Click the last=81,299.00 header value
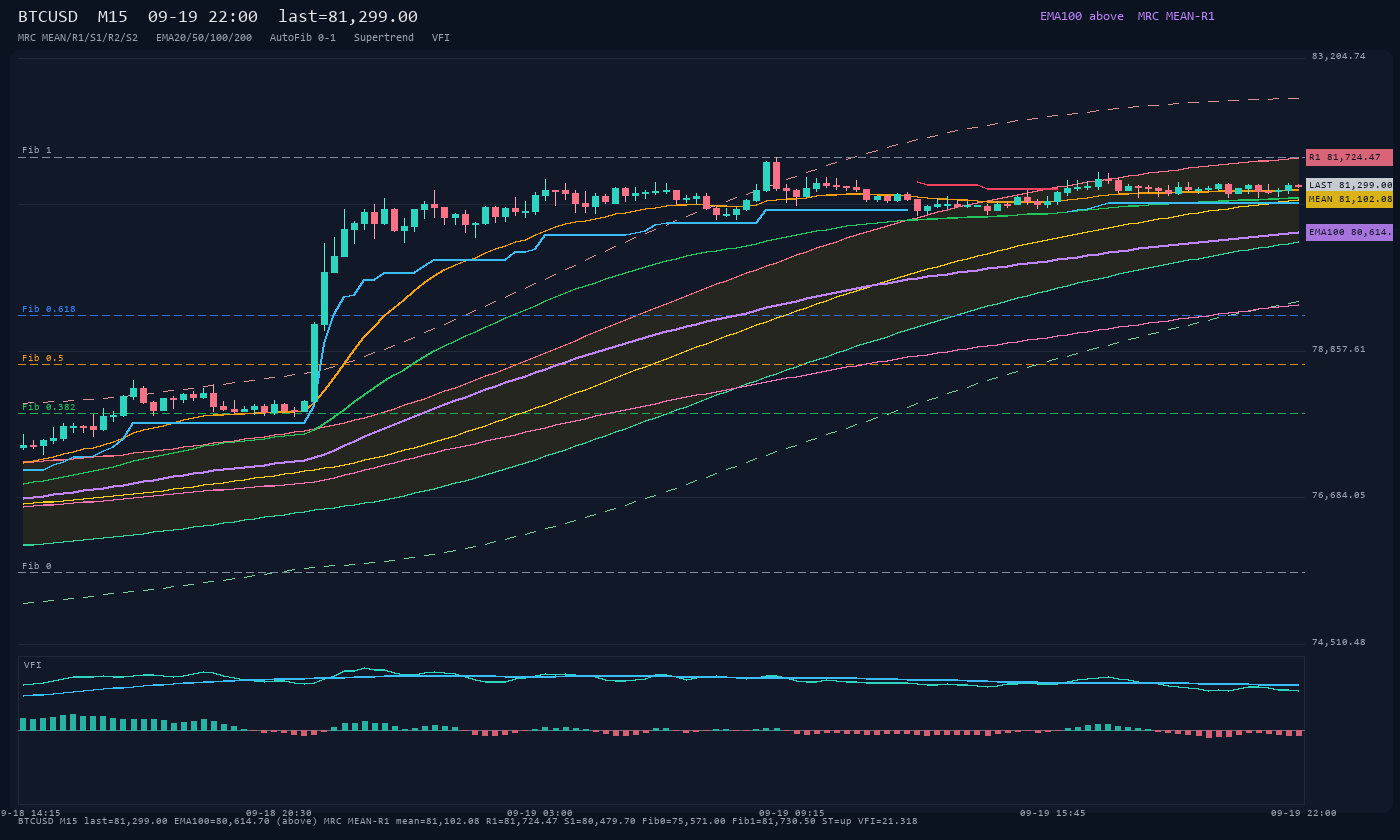This screenshot has height=840, width=1400. point(348,17)
